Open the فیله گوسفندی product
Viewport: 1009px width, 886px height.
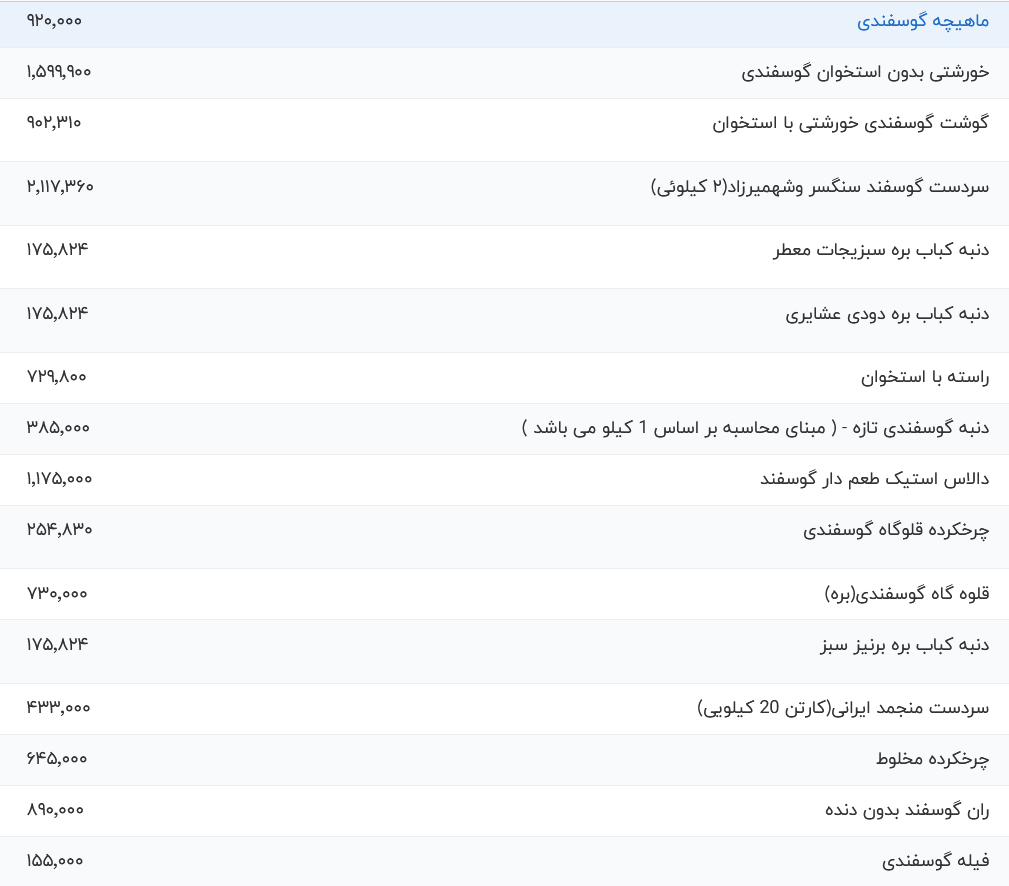point(935,861)
